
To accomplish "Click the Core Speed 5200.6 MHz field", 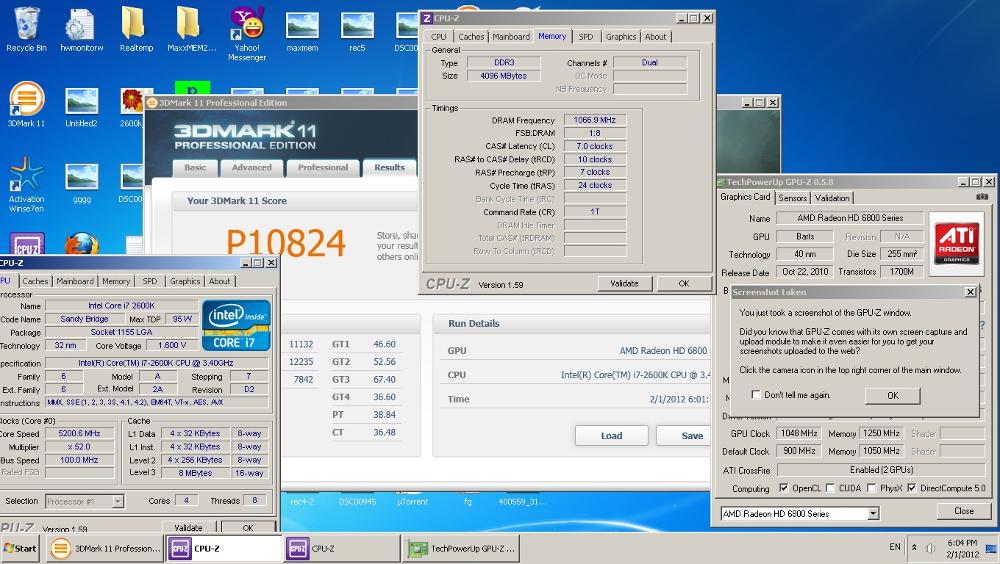I will click(x=80, y=433).
